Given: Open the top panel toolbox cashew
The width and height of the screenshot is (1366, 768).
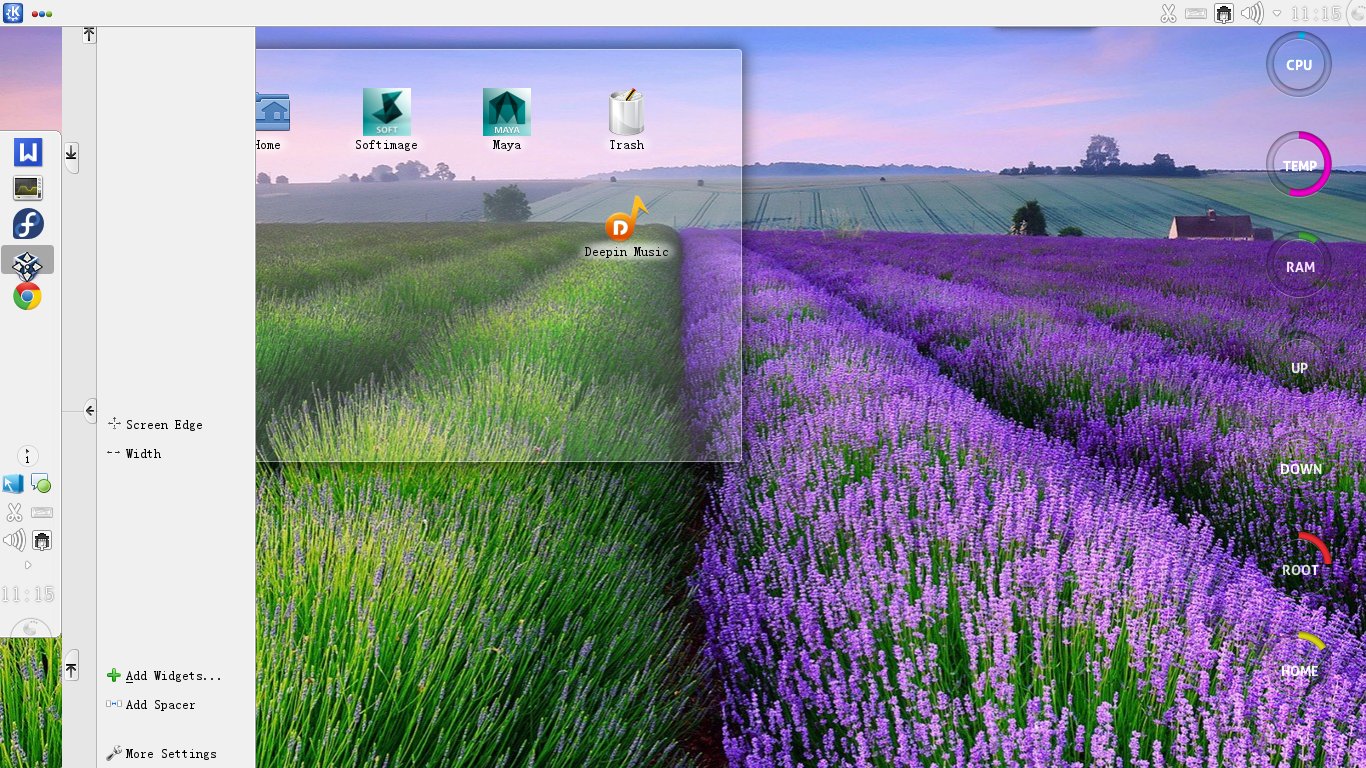Looking at the screenshot, I should click(x=1357, y=14).
